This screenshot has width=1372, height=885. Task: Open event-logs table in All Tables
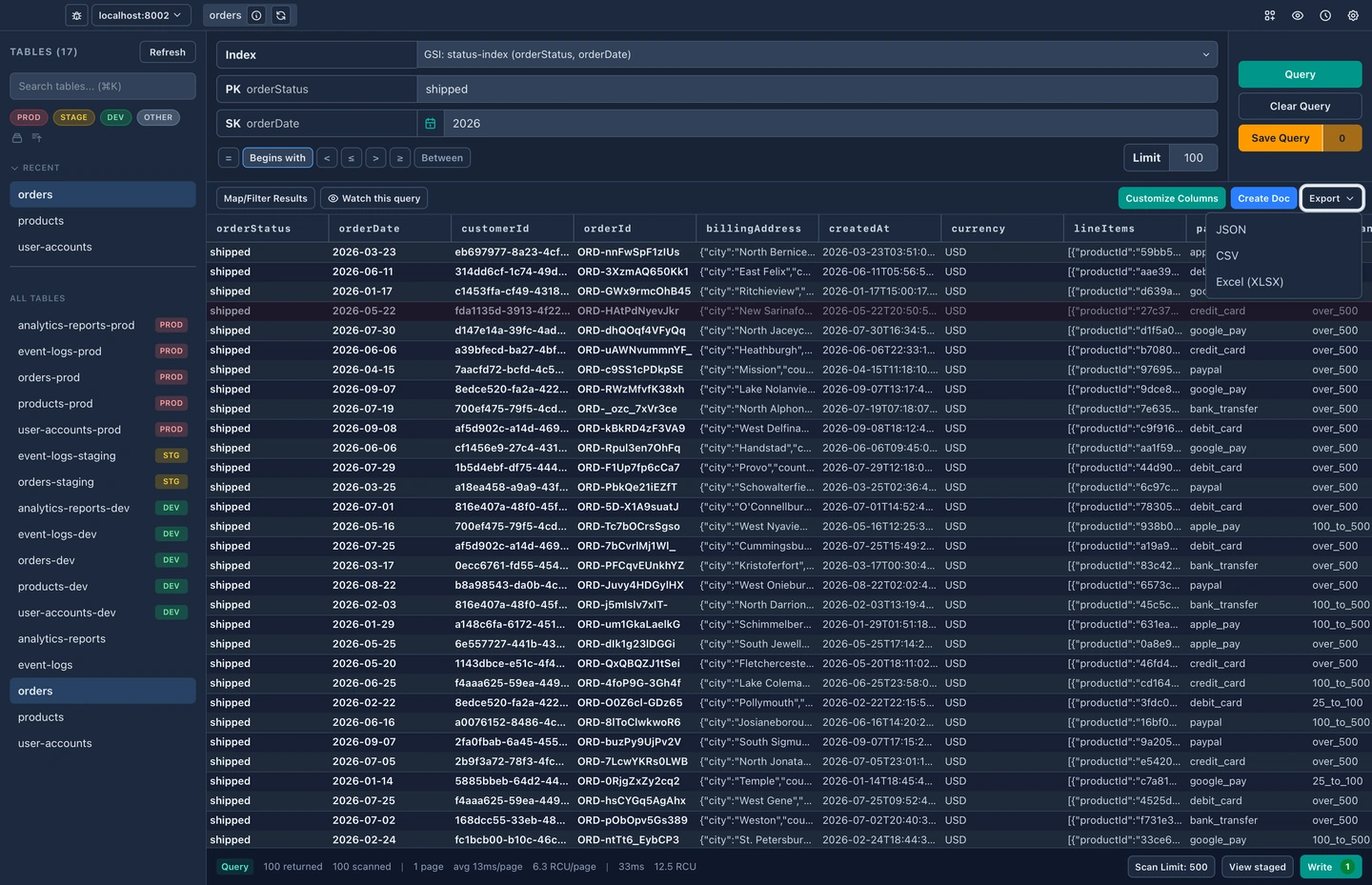(103, 665)
